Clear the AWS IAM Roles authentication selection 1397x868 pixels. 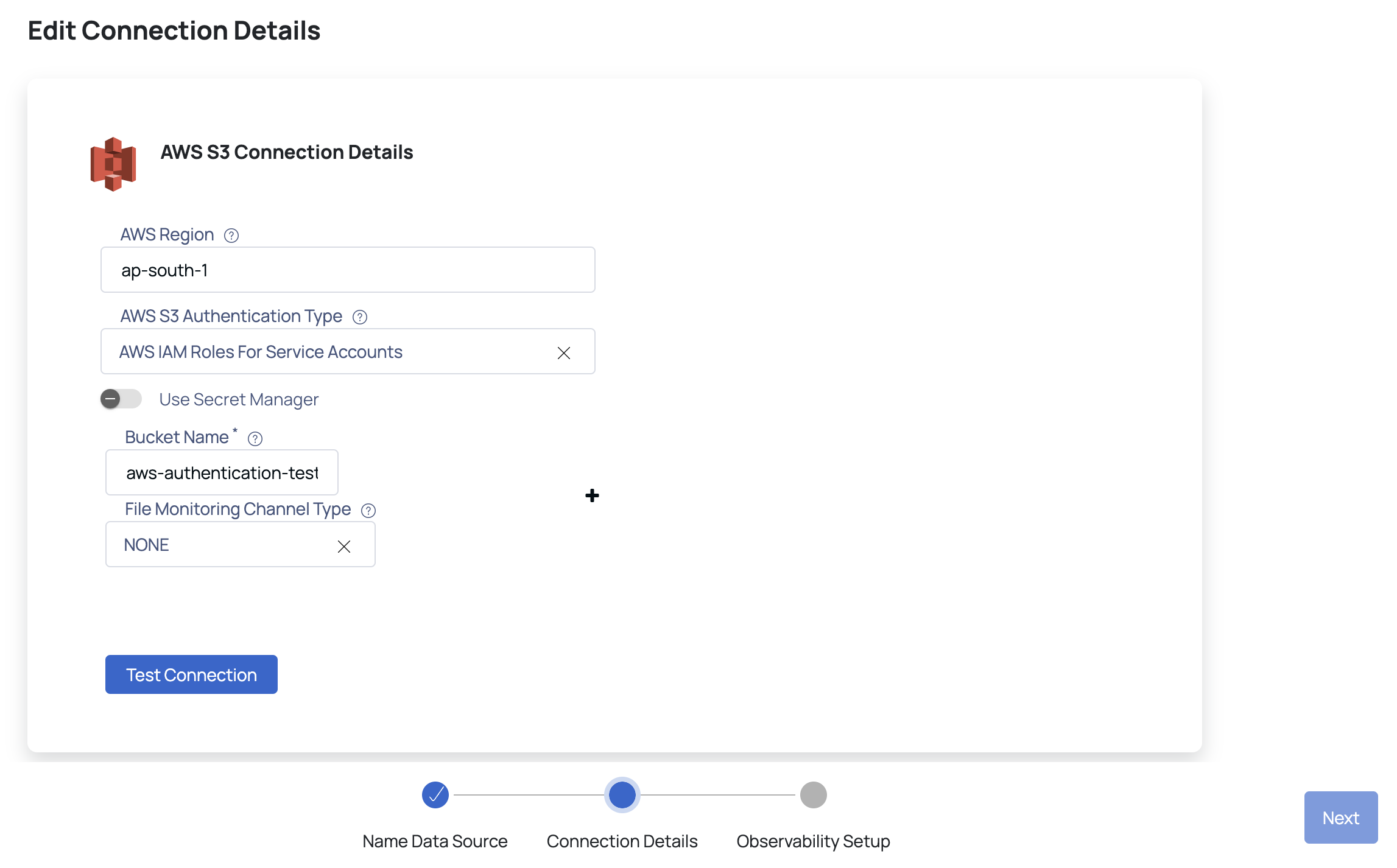coord(563,352)
